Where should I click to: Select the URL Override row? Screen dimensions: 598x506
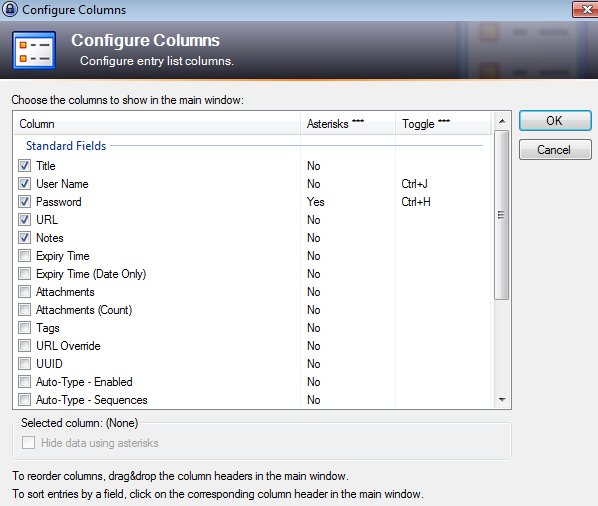tap(252, 346)
